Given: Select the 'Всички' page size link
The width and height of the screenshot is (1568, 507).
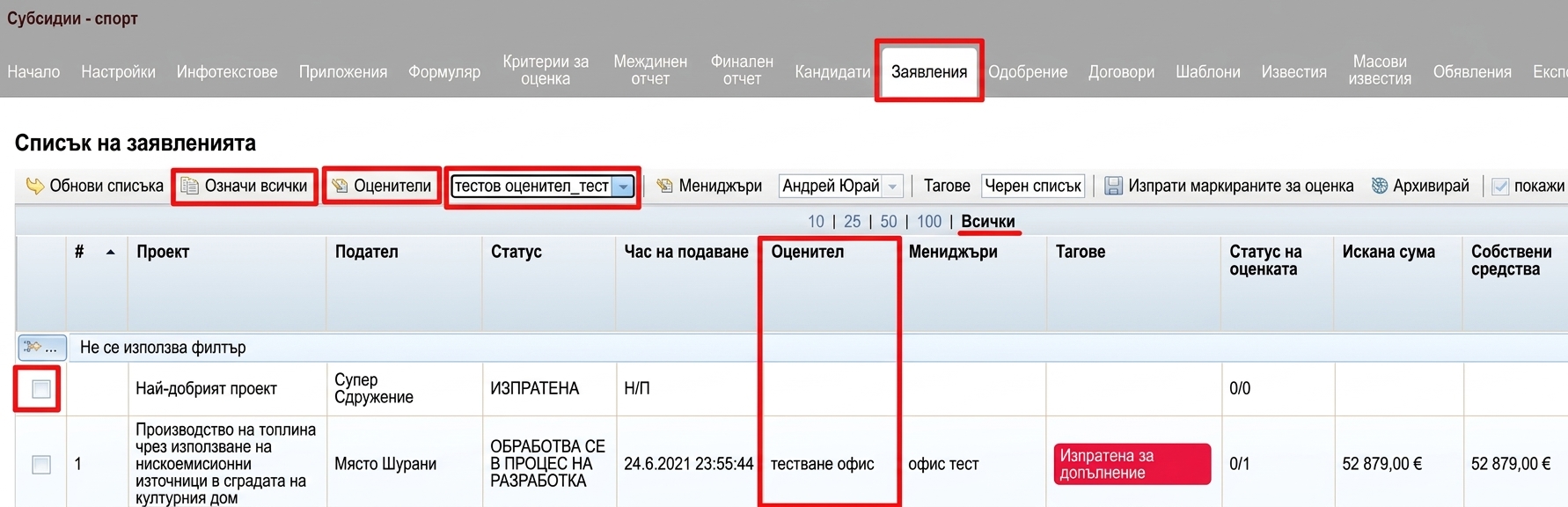Looking at the screenshot, I should click(x=987, y=222).
